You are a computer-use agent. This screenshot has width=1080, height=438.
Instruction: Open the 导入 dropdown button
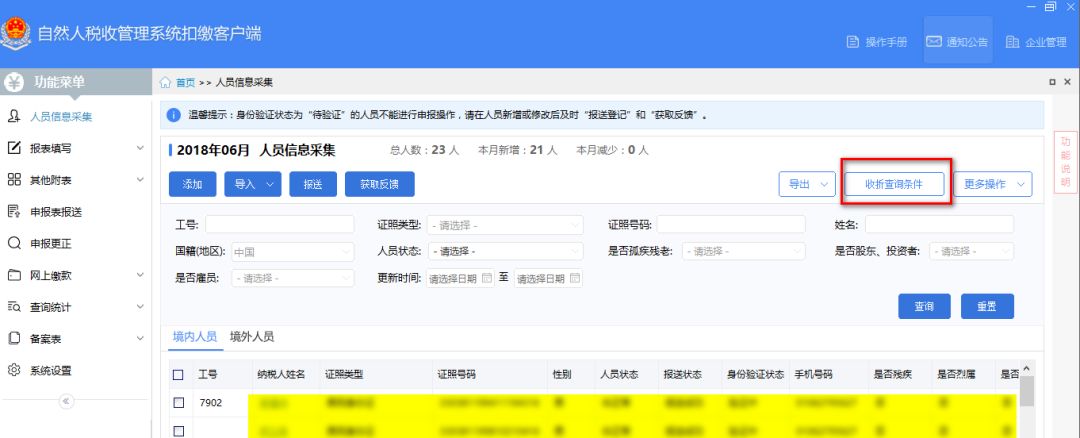click(x=253, y=184)
